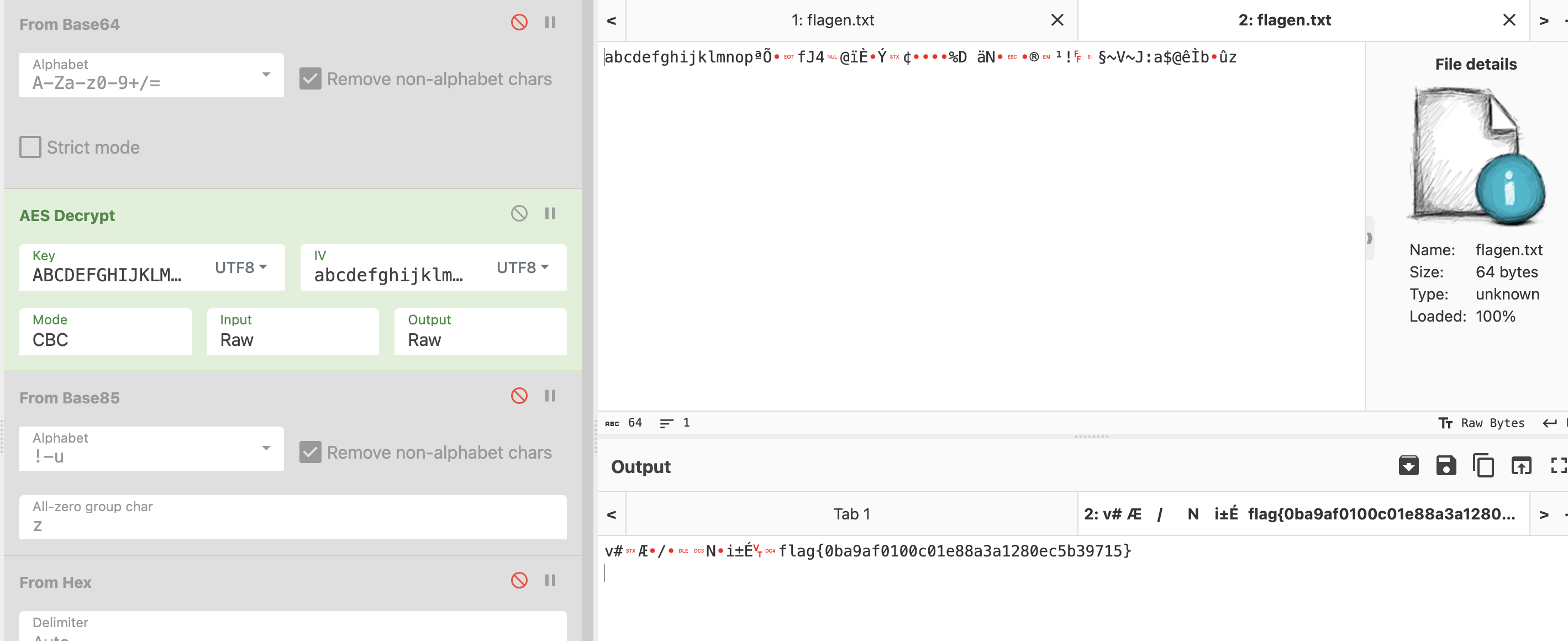Switch to tab 1 in Output panel
This screenshot has width=1568, height=641.
pyautogui.click(x=850, y=513)
